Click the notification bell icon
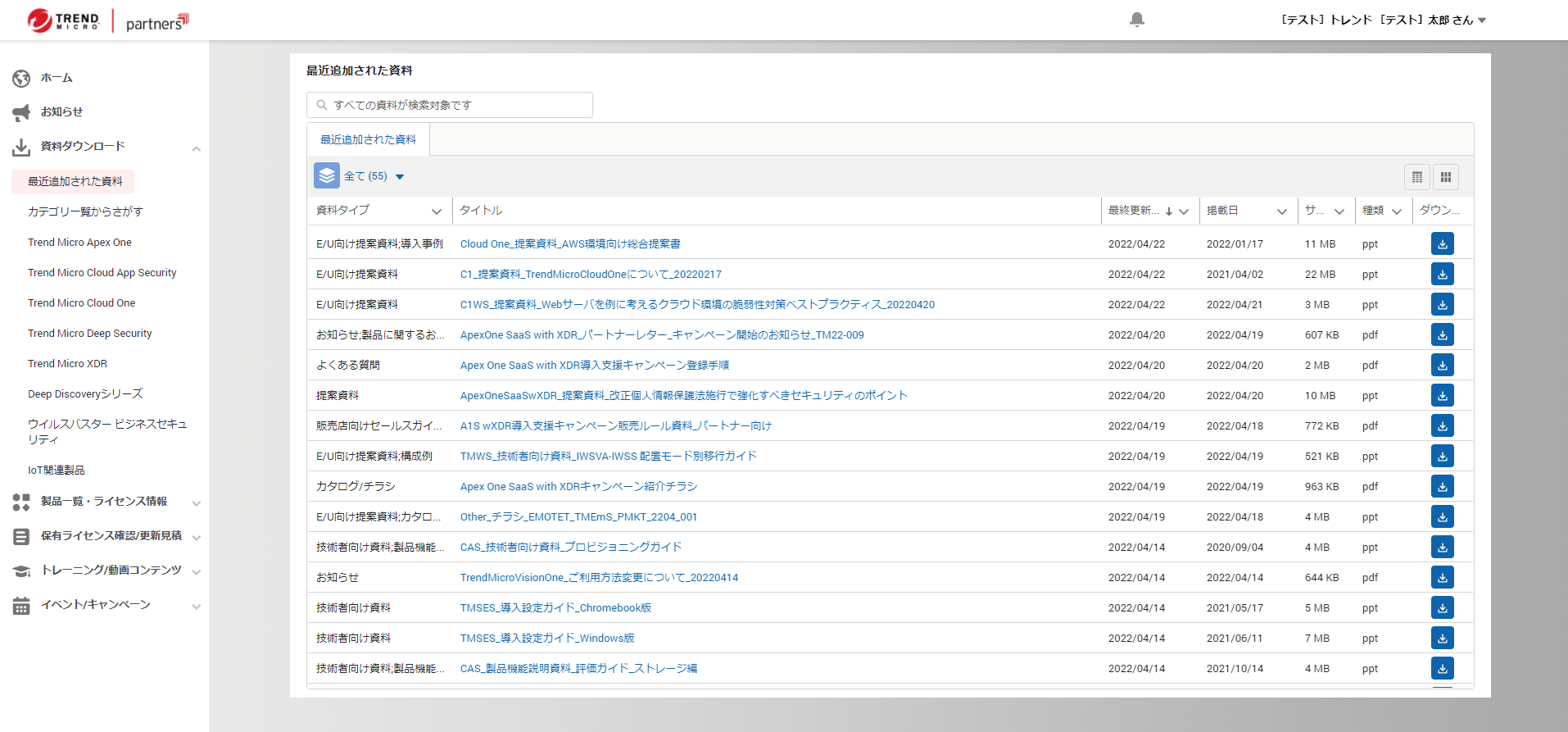The width and height of the screenshot is (1568, 732). [1136, 20]
